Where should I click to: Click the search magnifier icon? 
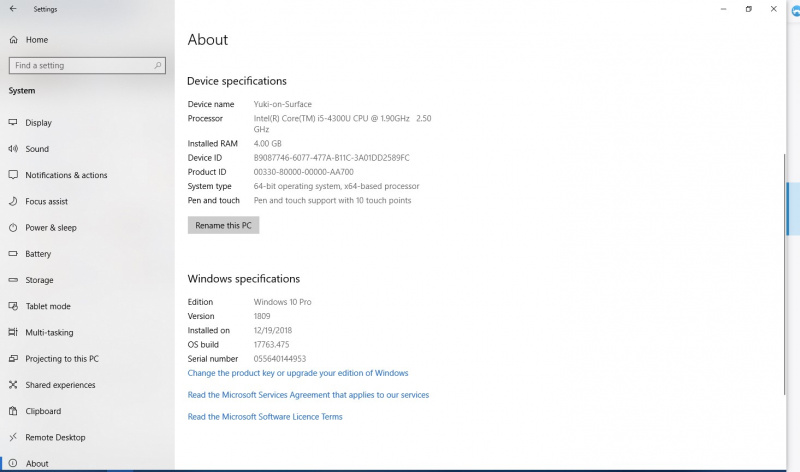[x=158, y=65]
